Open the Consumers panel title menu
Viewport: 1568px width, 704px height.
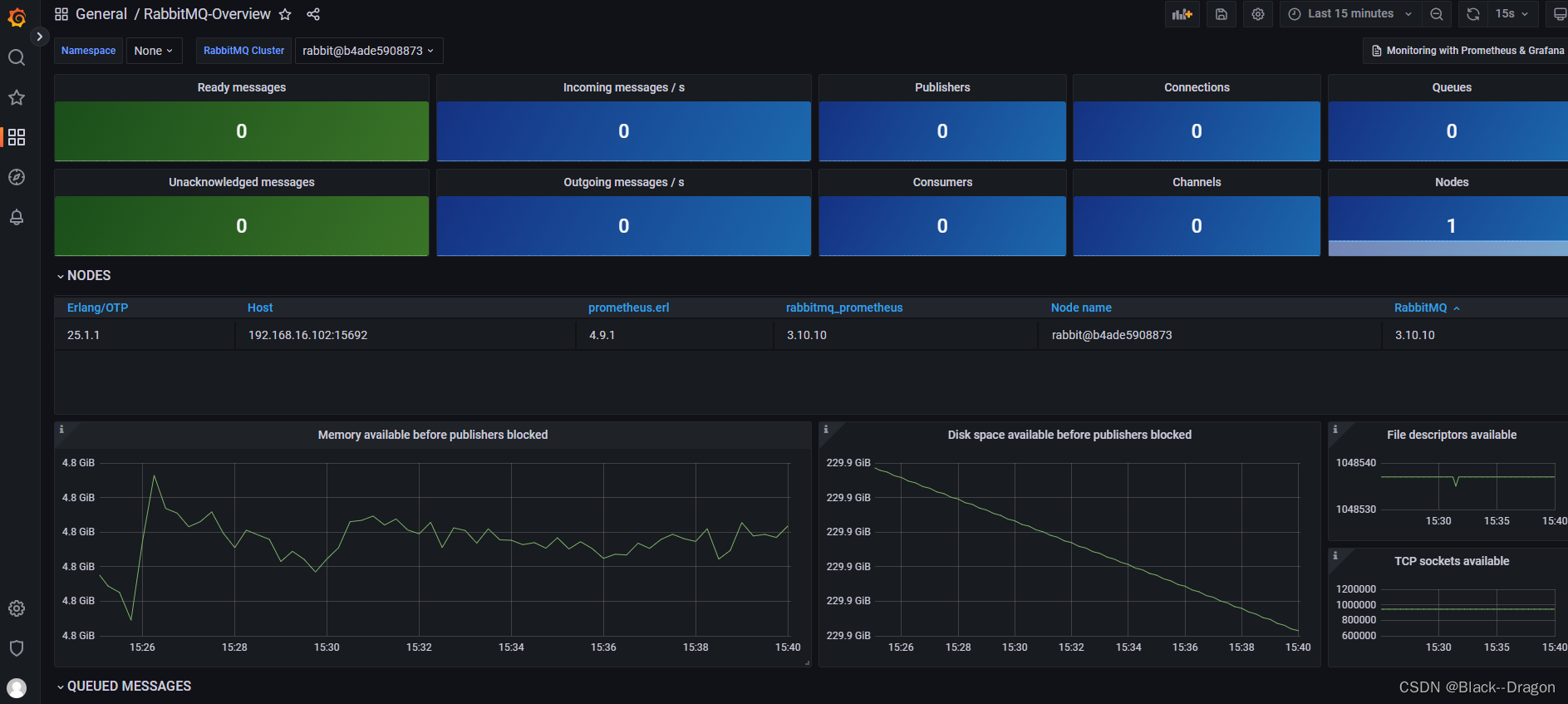click(x=942, y=182)
